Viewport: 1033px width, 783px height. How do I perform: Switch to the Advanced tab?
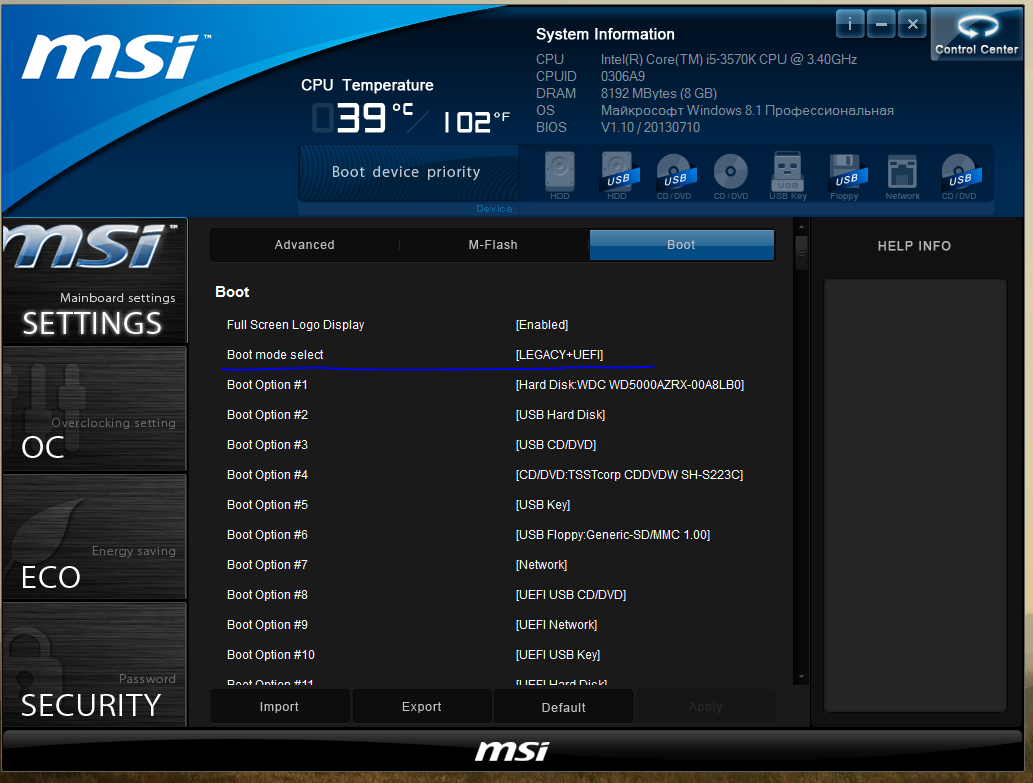point(305,245)
